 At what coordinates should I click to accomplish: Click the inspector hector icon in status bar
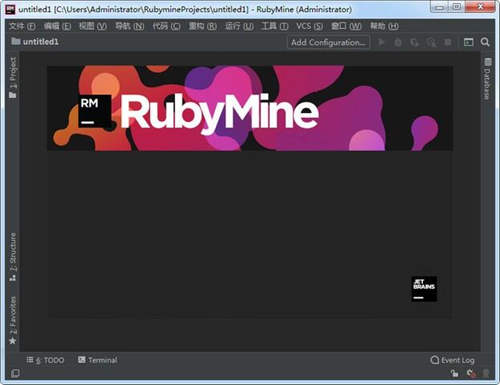[x=486, y=374]
